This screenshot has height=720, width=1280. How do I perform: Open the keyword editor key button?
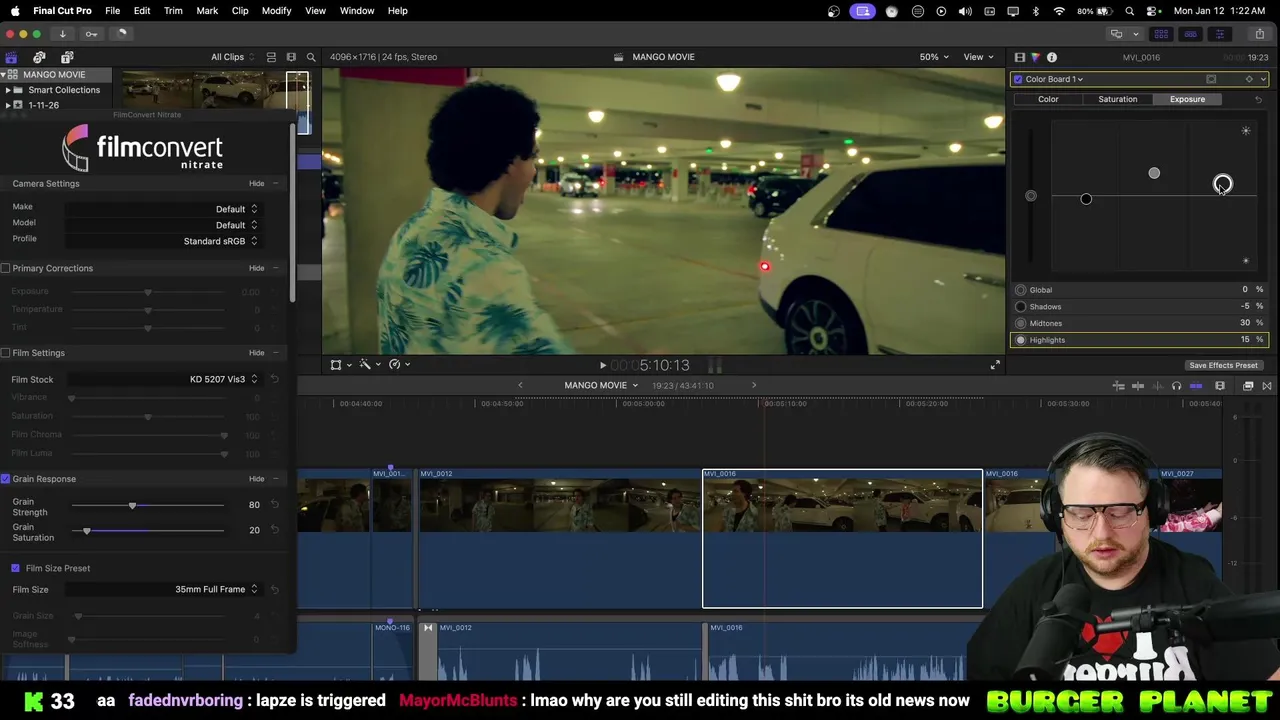click(x=91, y=34)
